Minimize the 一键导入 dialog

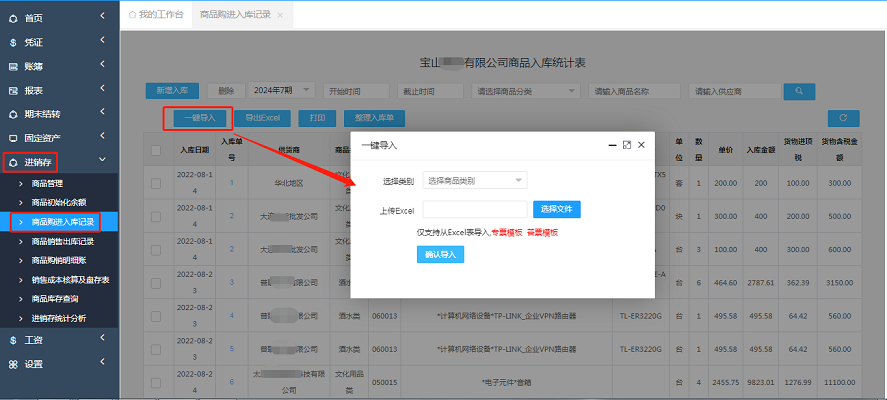tap(612, 145)
